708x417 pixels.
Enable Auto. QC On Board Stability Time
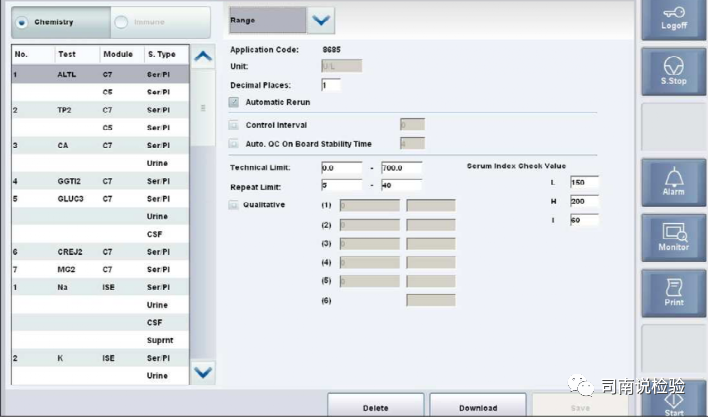click(x=233, y=144)
